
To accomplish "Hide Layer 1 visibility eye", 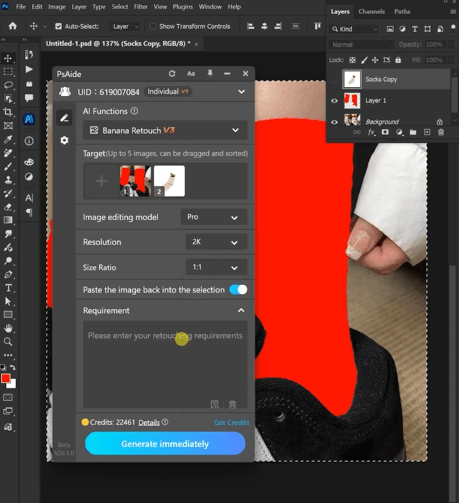I will (334, 101).
